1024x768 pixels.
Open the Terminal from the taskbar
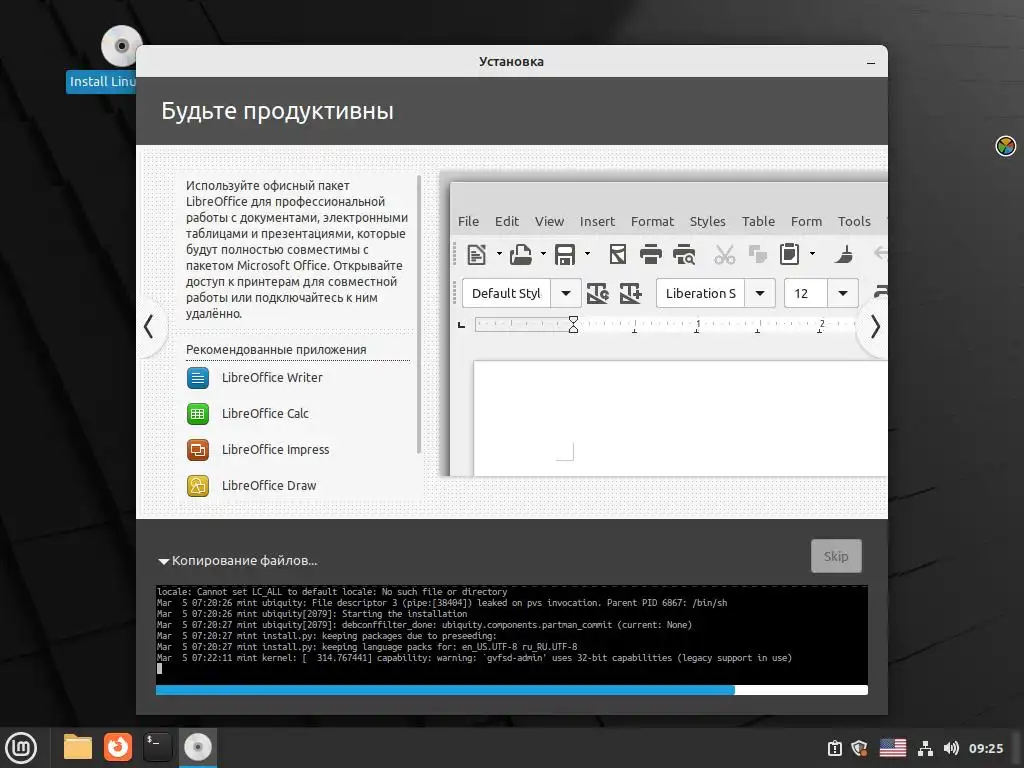coord(157,747)
